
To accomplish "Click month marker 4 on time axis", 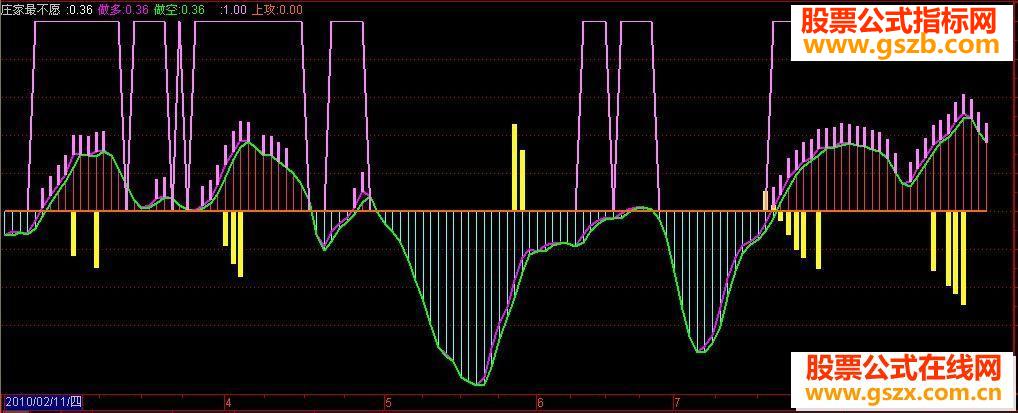I will (228, 403).
